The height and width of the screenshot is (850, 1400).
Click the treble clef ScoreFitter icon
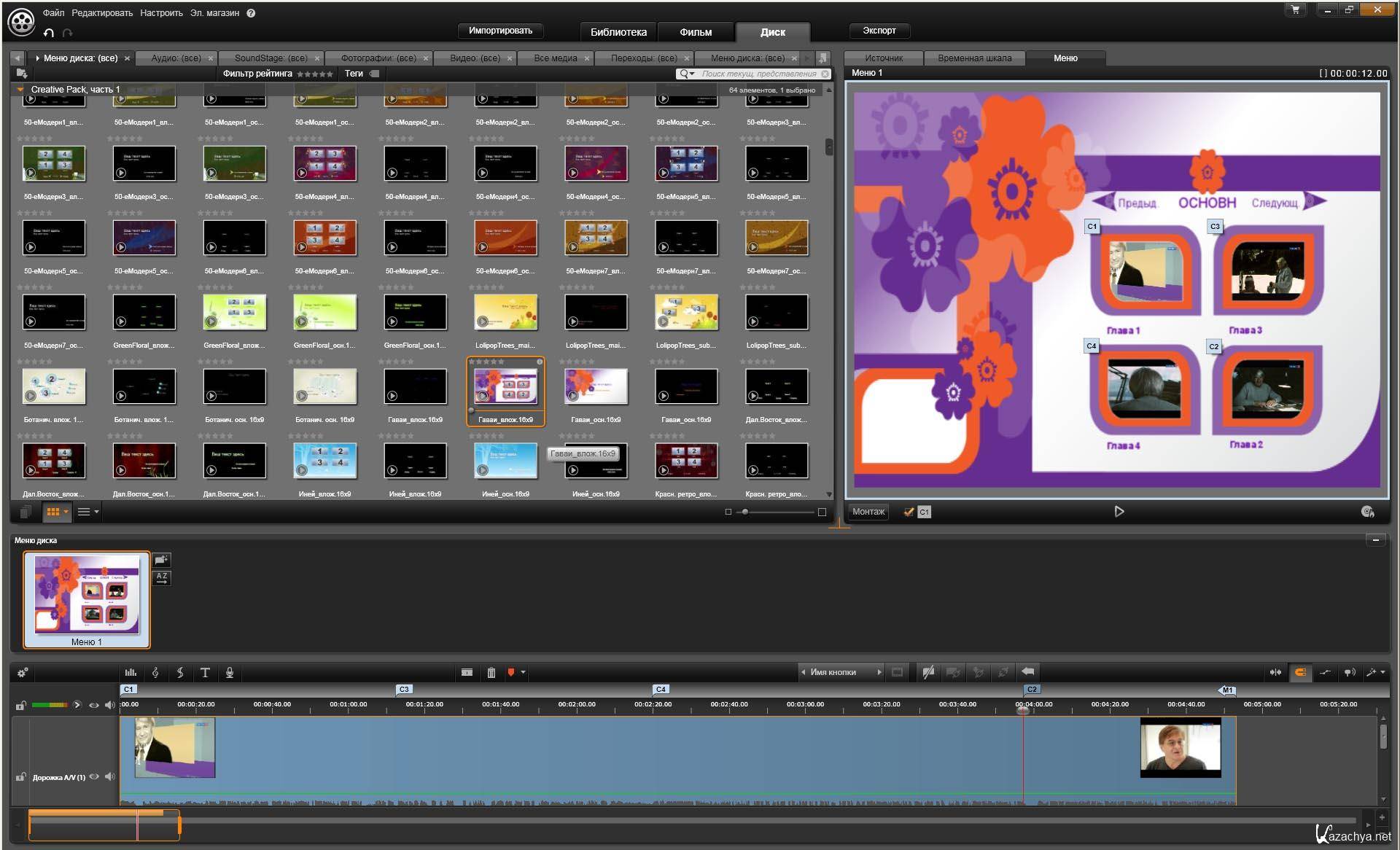click(x=155, y=673)
